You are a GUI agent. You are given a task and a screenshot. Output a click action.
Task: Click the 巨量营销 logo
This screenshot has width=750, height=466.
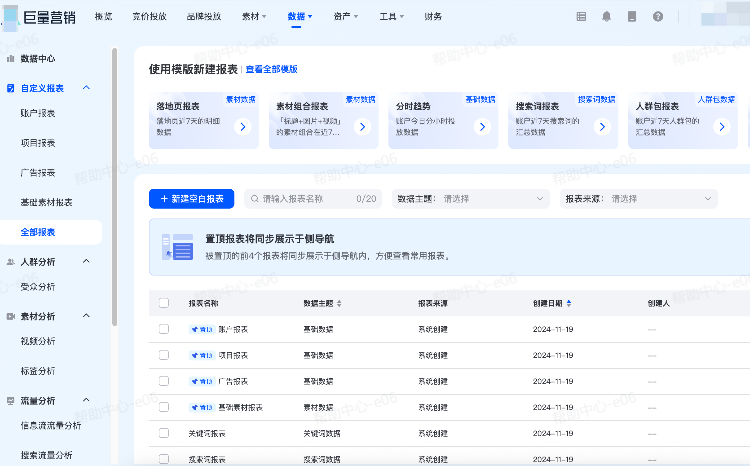click(x=40, y=17)
